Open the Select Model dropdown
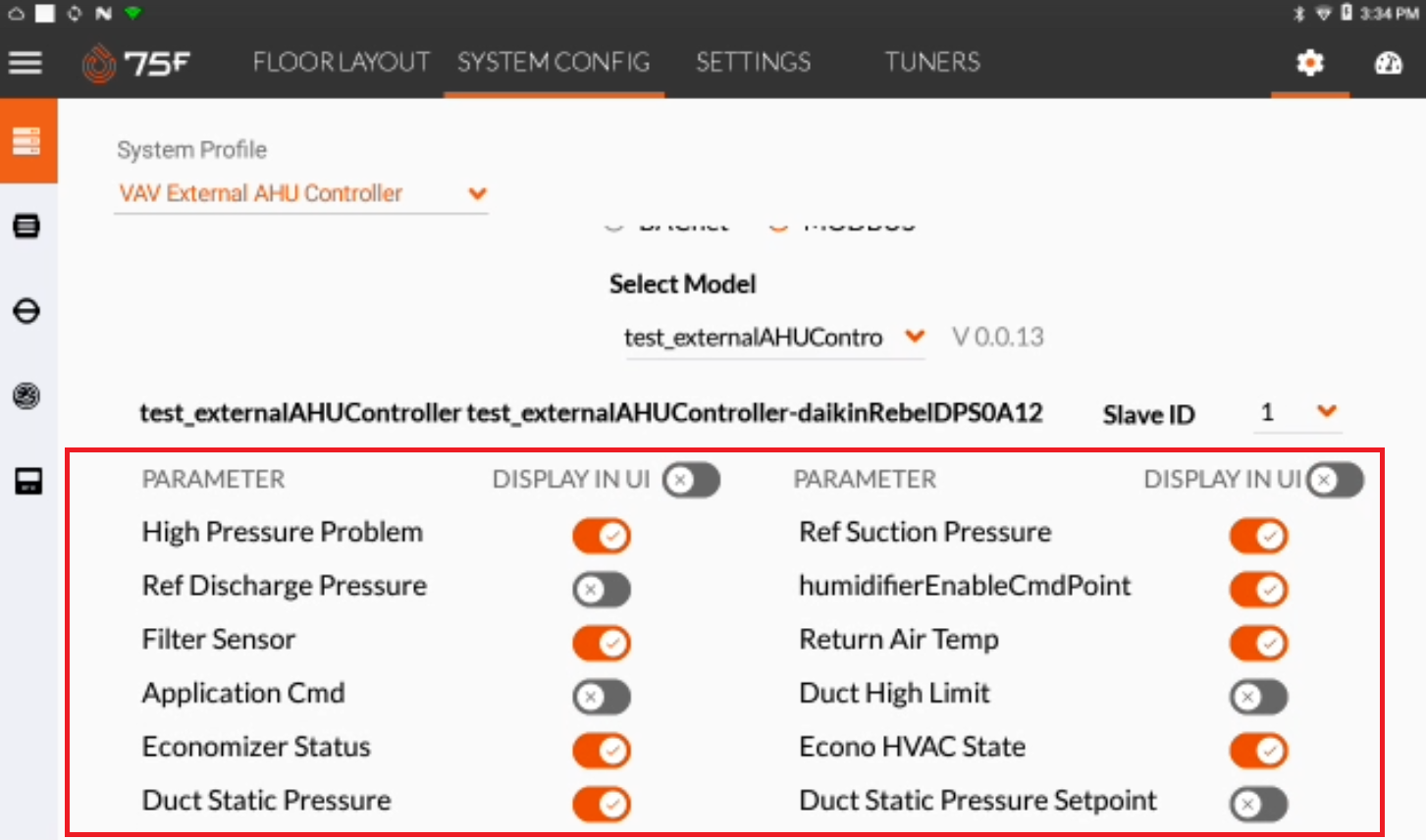This screenshot has height=840, width=1426. coord(774,338)
